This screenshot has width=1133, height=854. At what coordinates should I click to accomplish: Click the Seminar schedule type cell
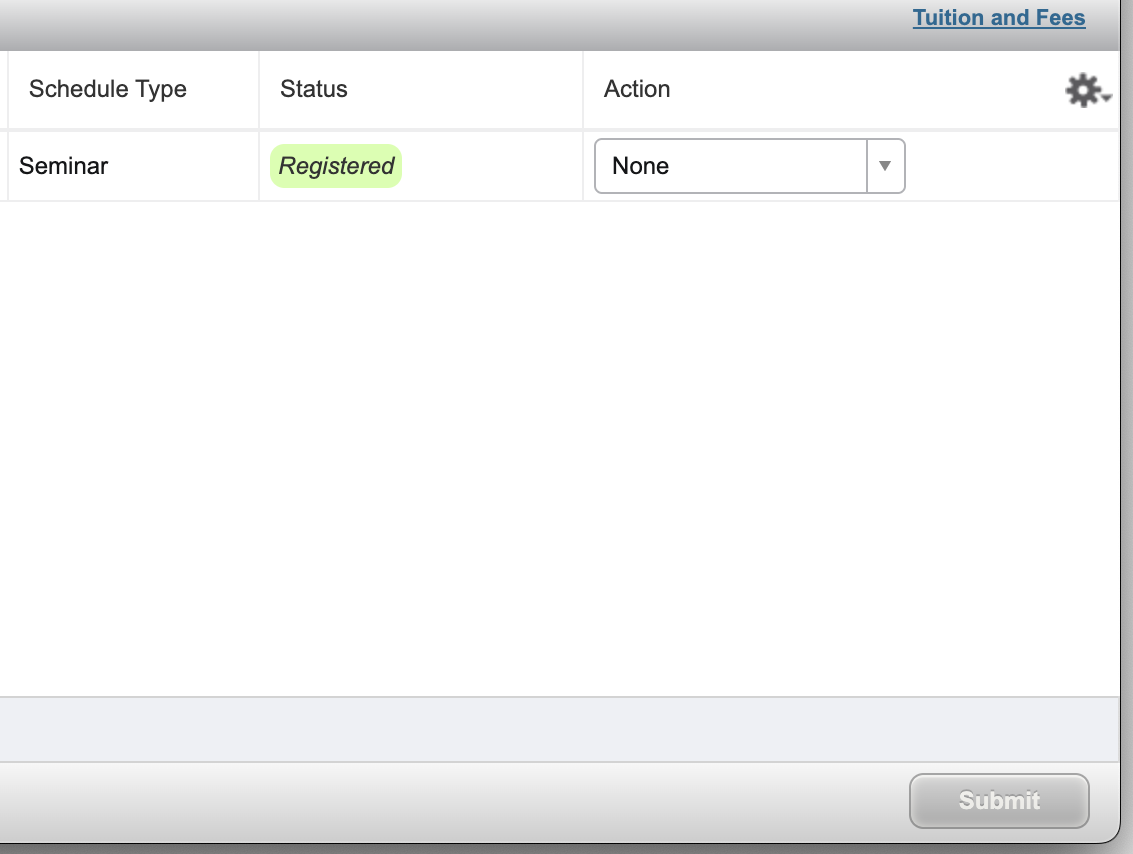point(63,166)
